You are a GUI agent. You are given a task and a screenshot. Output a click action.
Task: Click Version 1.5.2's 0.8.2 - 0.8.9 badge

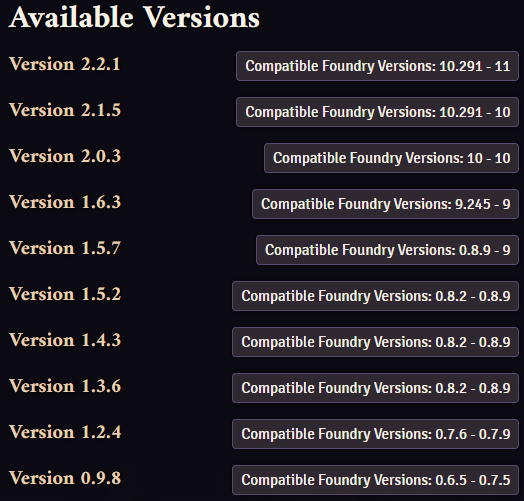[375, 296]
